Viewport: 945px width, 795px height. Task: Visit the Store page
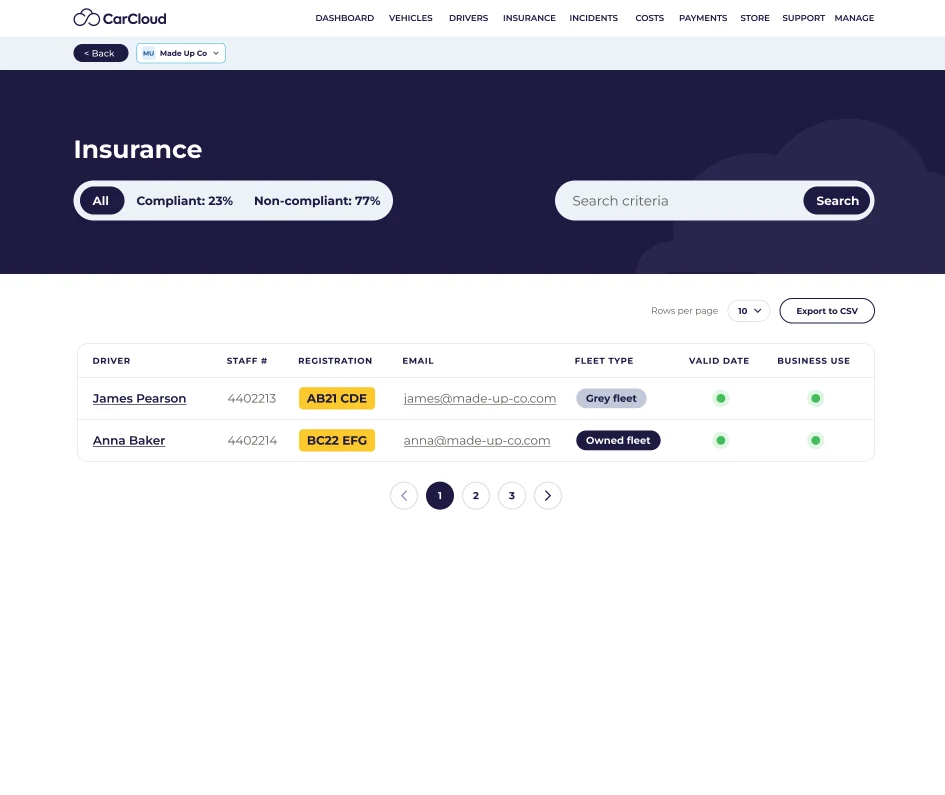click(755, 18)
